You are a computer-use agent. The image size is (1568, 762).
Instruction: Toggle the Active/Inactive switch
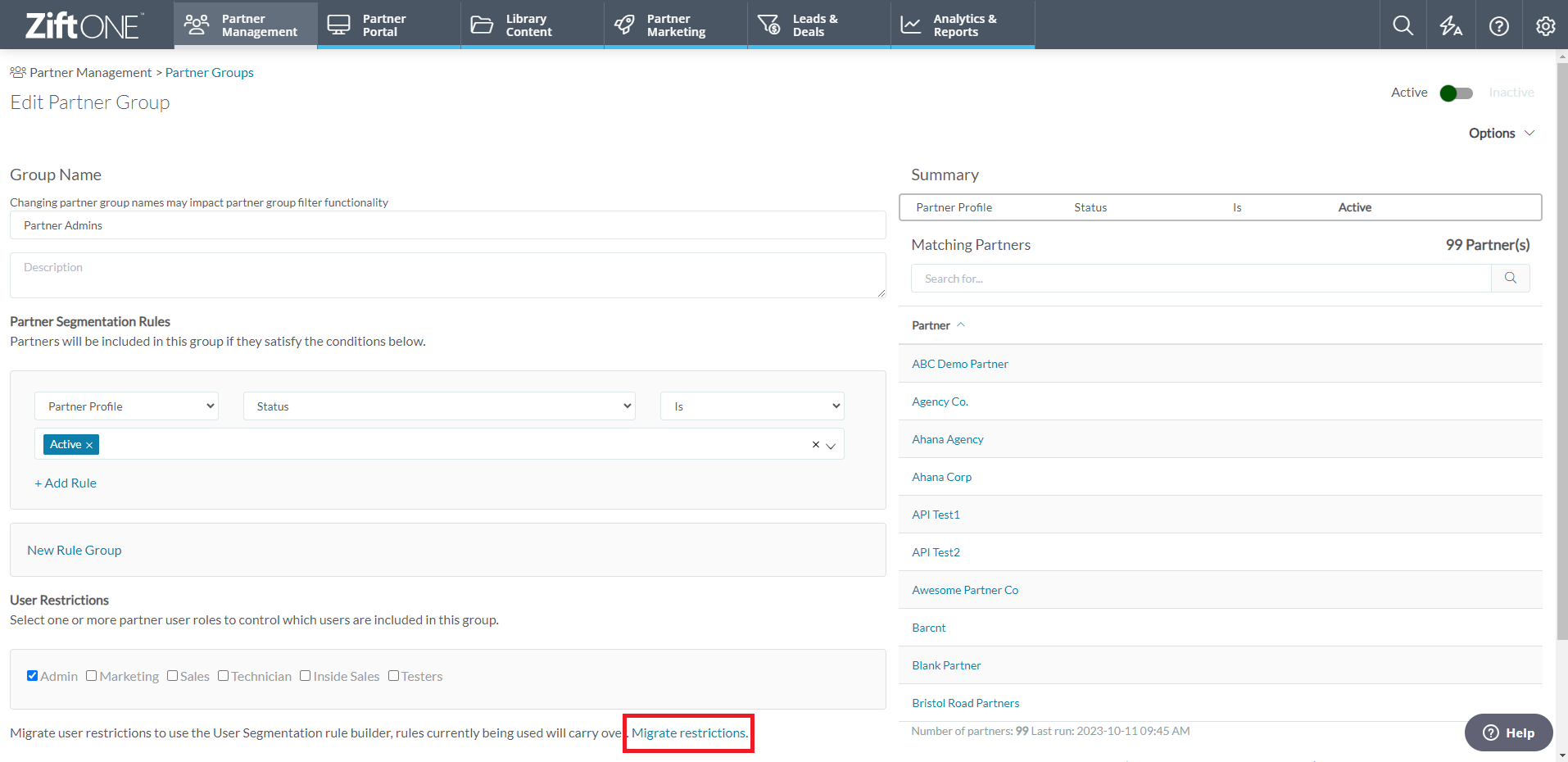point(1457,93)
